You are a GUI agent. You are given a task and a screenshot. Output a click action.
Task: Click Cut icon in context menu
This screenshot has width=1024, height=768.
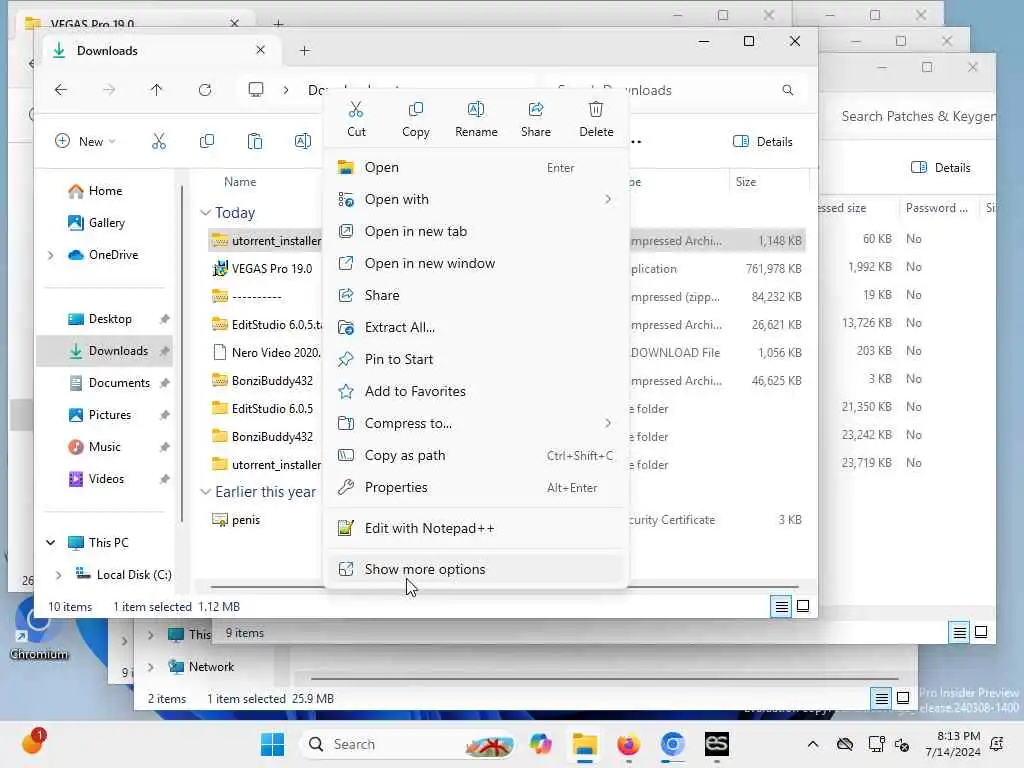click(356, 119)
